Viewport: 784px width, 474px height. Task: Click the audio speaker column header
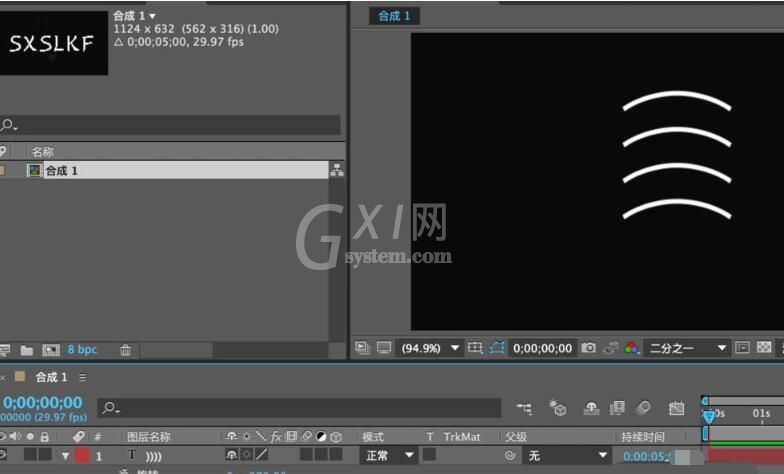pos(16,436)
